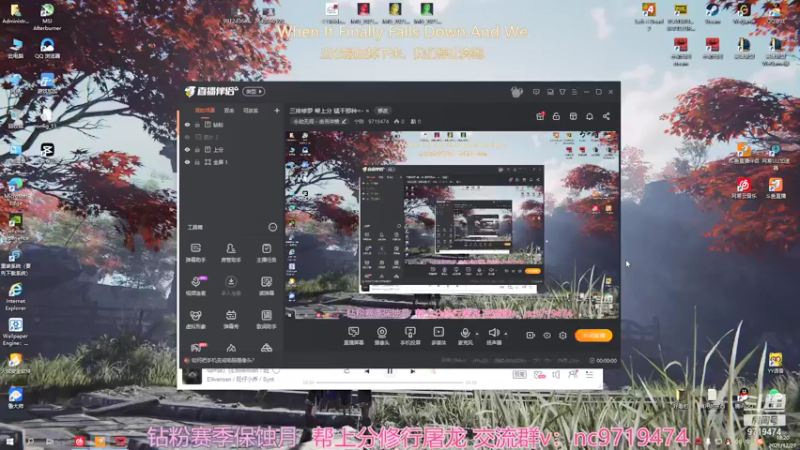This screenshot has width=800, height=450.
Task: Open MSI Afterburner desktop icon
Action: [x=47, y=17]
